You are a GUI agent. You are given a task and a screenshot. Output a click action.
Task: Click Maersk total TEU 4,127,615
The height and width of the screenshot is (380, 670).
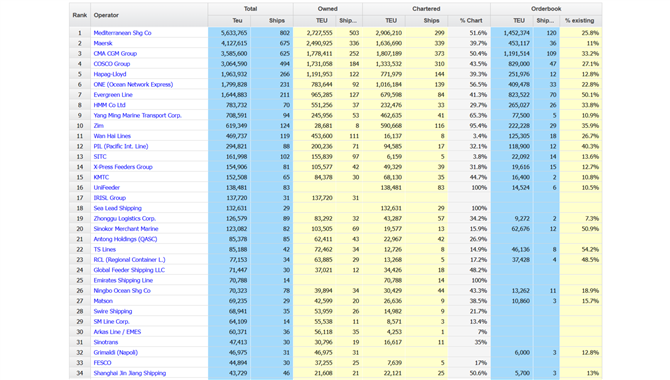[234, 43]
